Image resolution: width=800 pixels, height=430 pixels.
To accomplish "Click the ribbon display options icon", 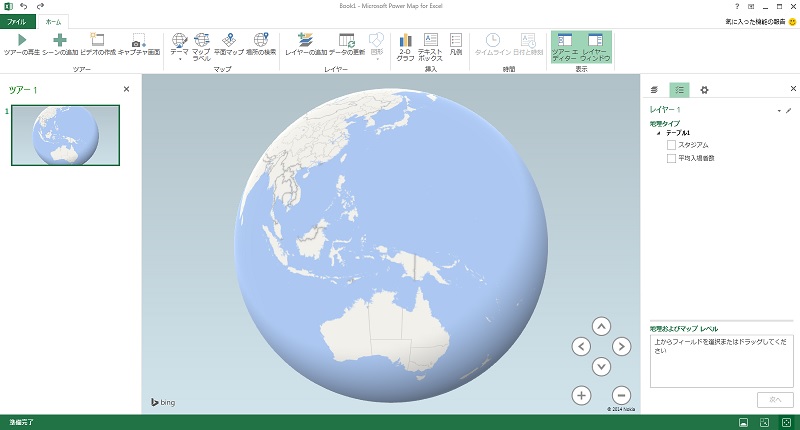I will pos(751,6).
